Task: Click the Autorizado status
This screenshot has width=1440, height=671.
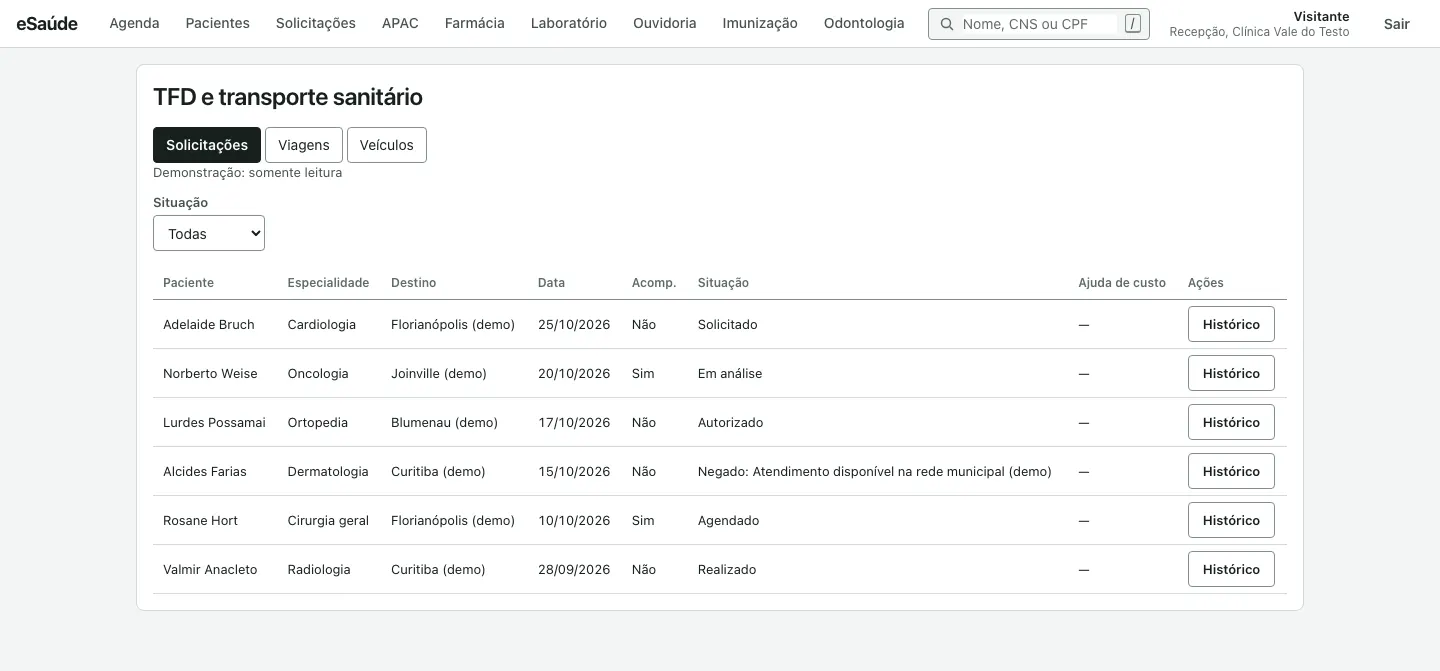Action: click(x=730, y=422)
